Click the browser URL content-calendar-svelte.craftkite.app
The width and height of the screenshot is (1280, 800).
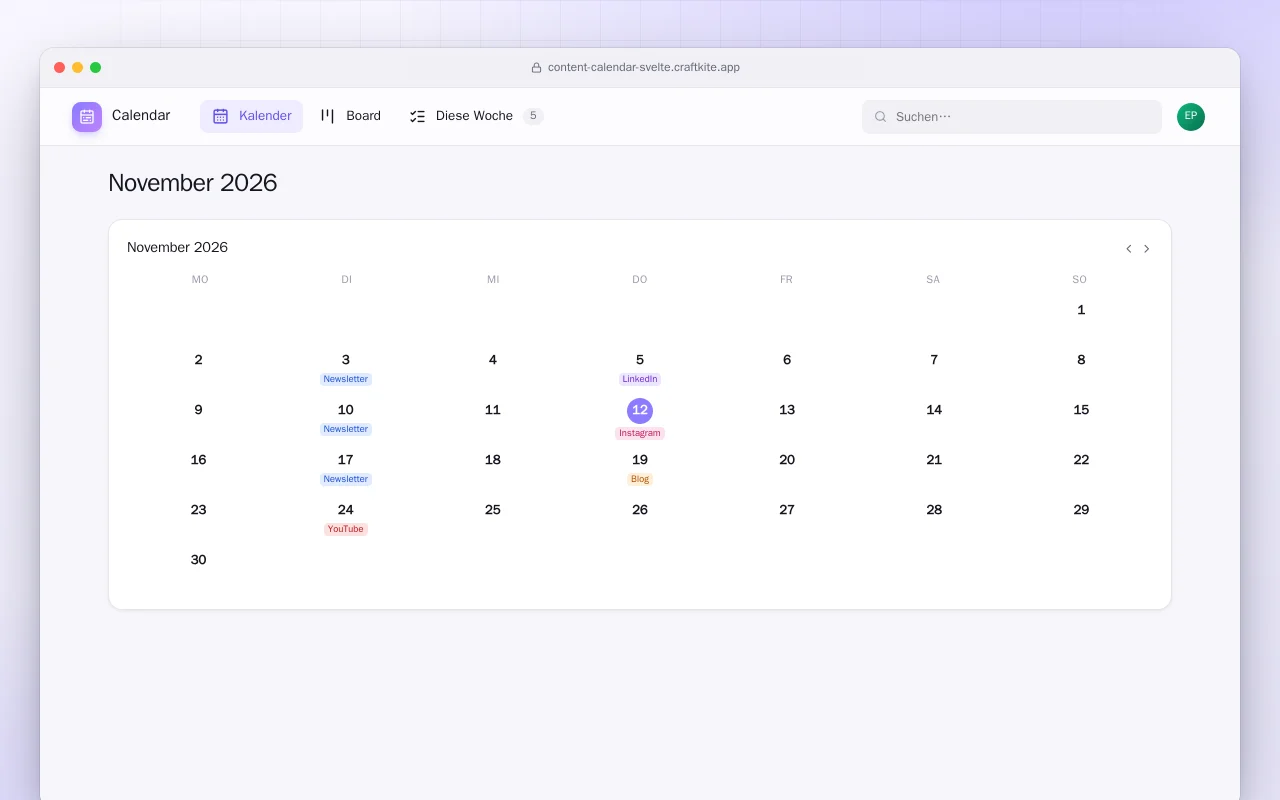[x=644, y=68]
